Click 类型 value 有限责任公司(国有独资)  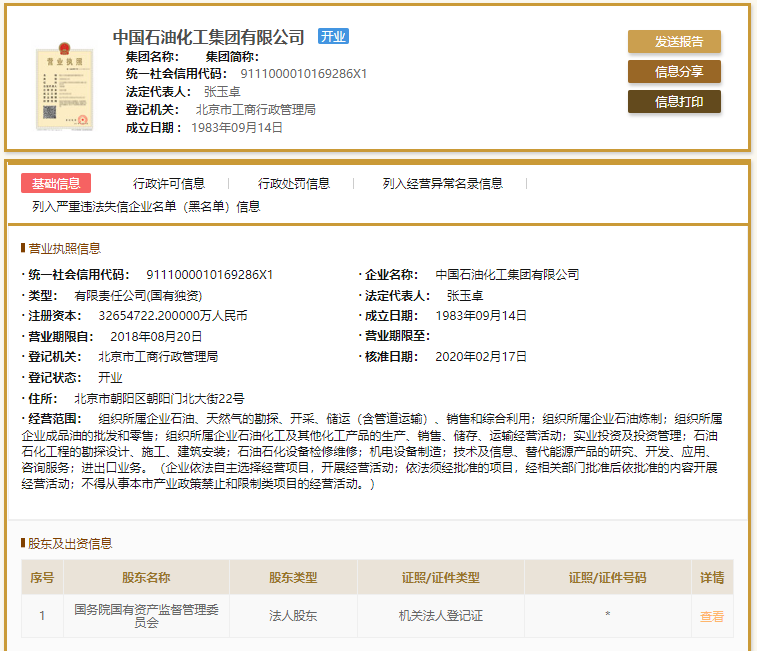tap(138, 296)
